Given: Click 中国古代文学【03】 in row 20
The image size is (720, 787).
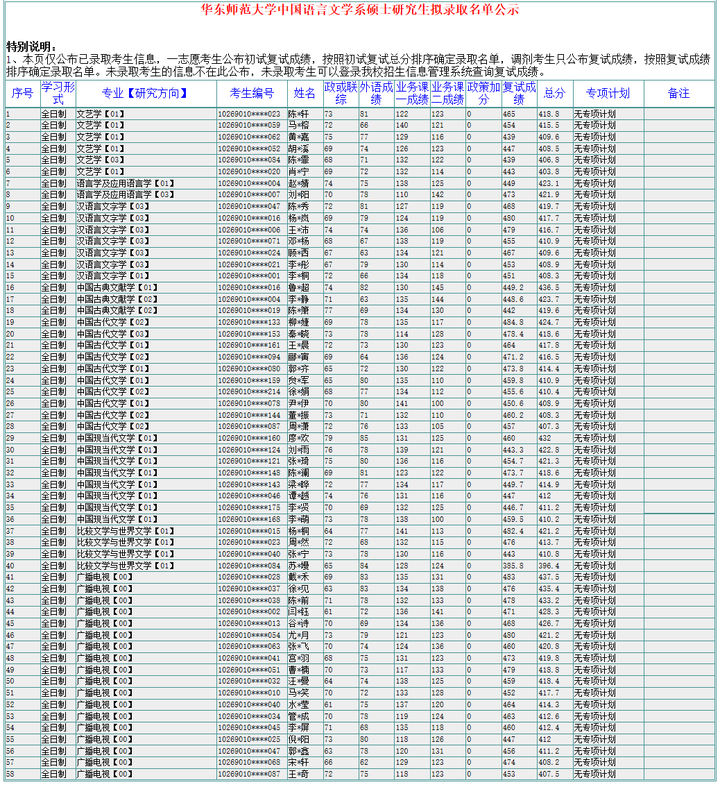Looking at the screenshot, I should (x=113, y=334).
